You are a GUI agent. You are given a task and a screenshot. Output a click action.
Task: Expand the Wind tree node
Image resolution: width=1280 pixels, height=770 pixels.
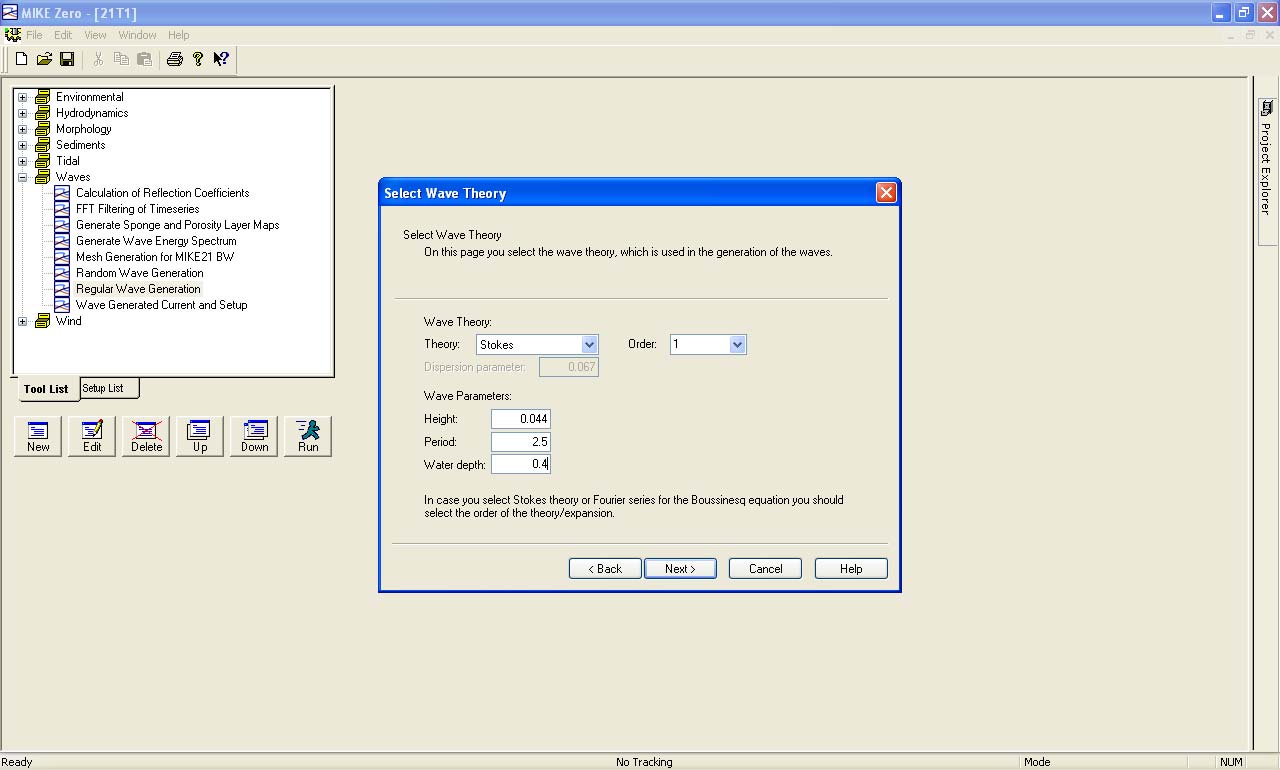point(23,321)
